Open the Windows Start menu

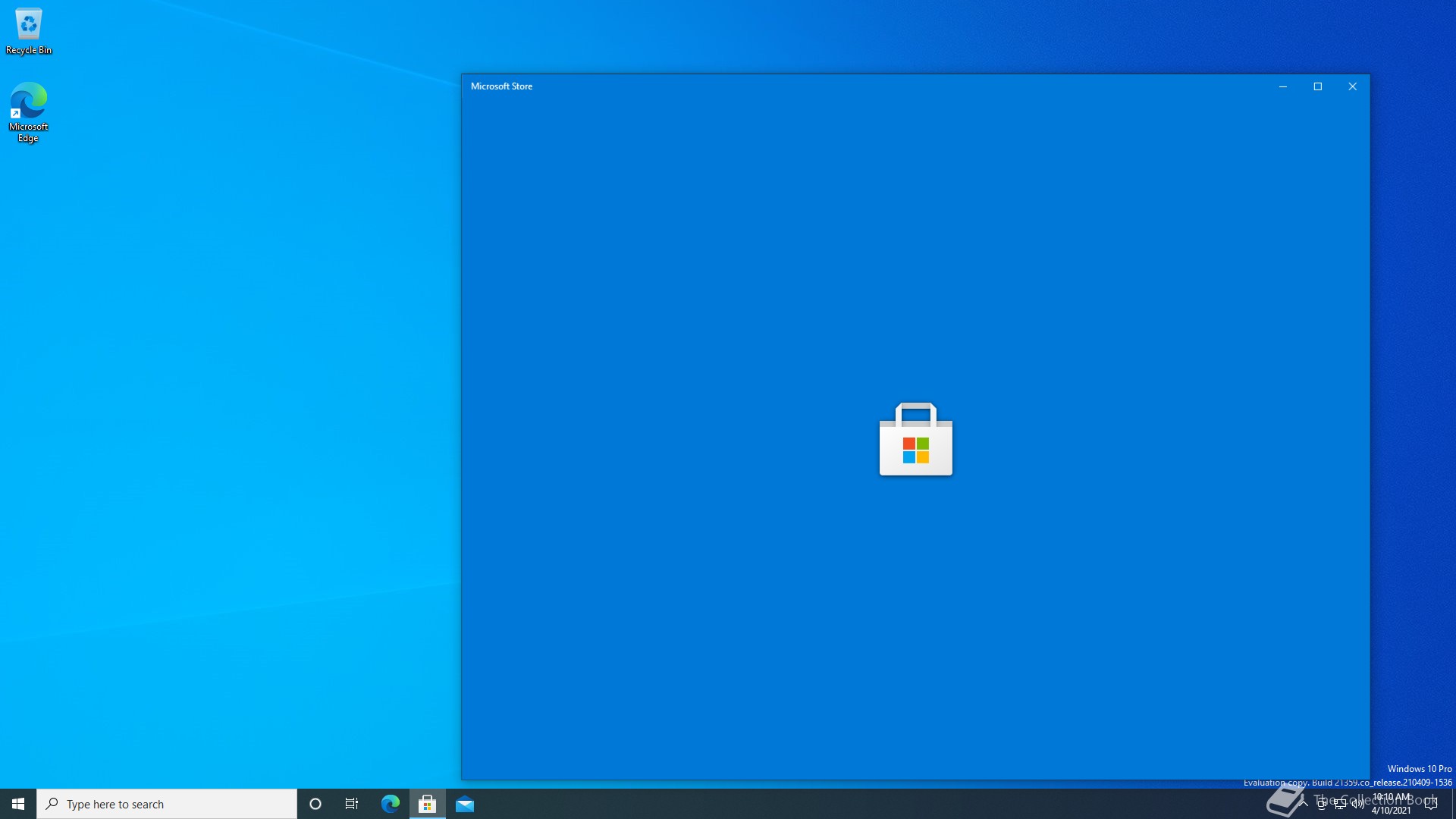(x=18, y=804)
